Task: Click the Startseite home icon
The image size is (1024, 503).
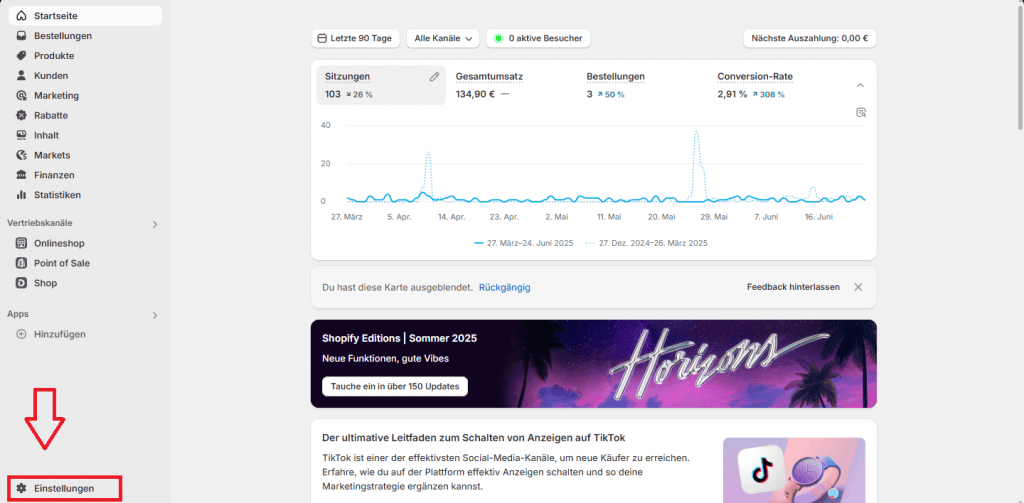Action: [x=22, y=16]
